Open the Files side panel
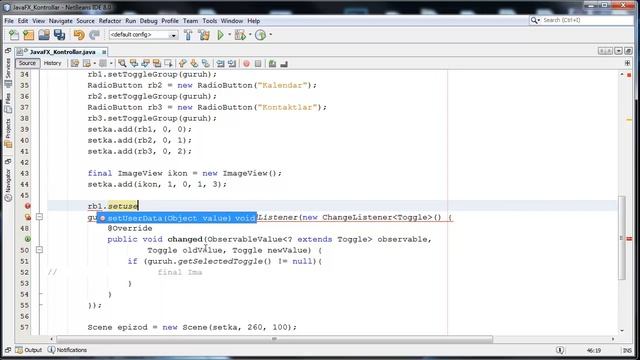Viewport: 640px width, 360px height. pos(8,103)
